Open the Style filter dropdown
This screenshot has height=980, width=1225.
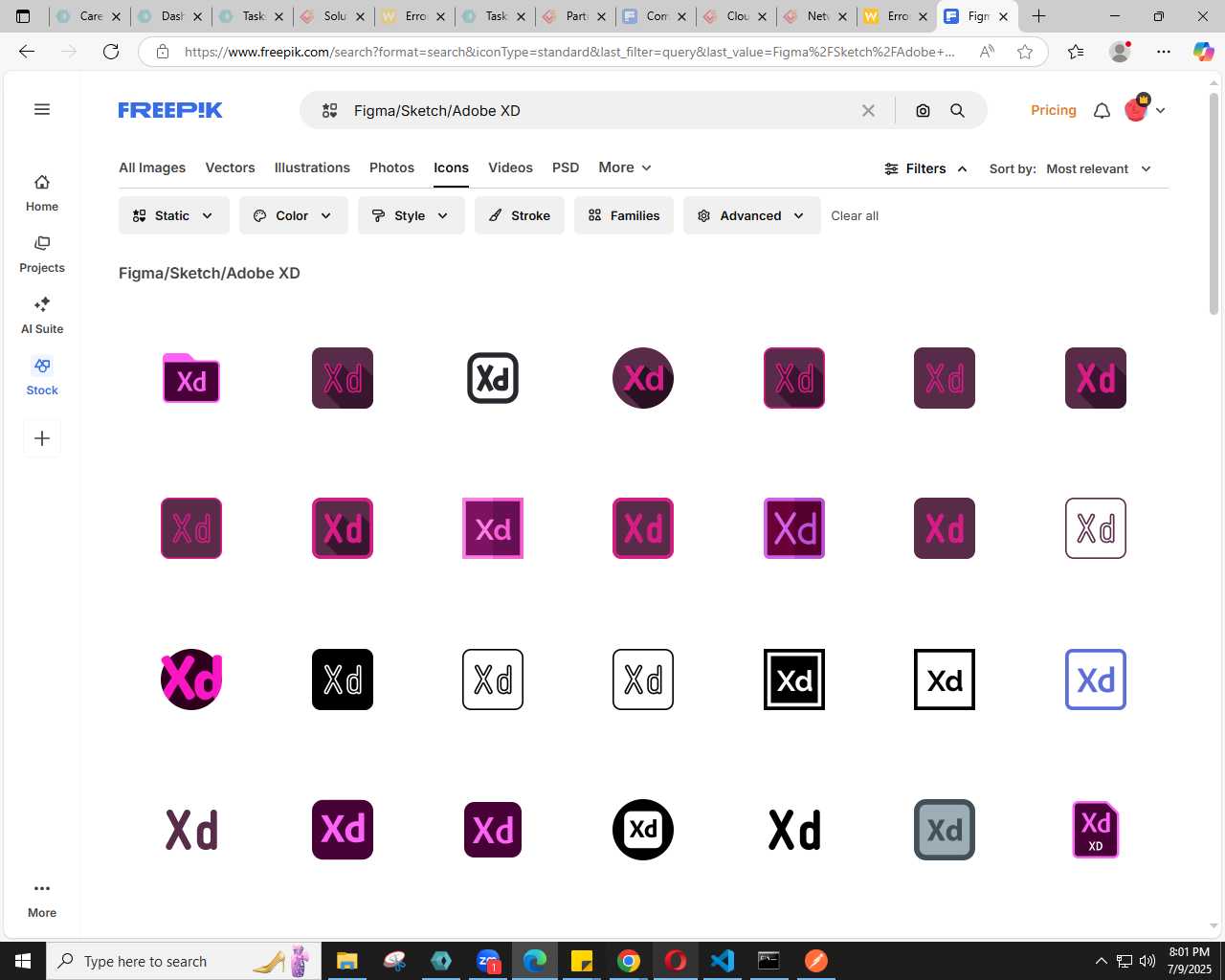(x=412, y=215)
